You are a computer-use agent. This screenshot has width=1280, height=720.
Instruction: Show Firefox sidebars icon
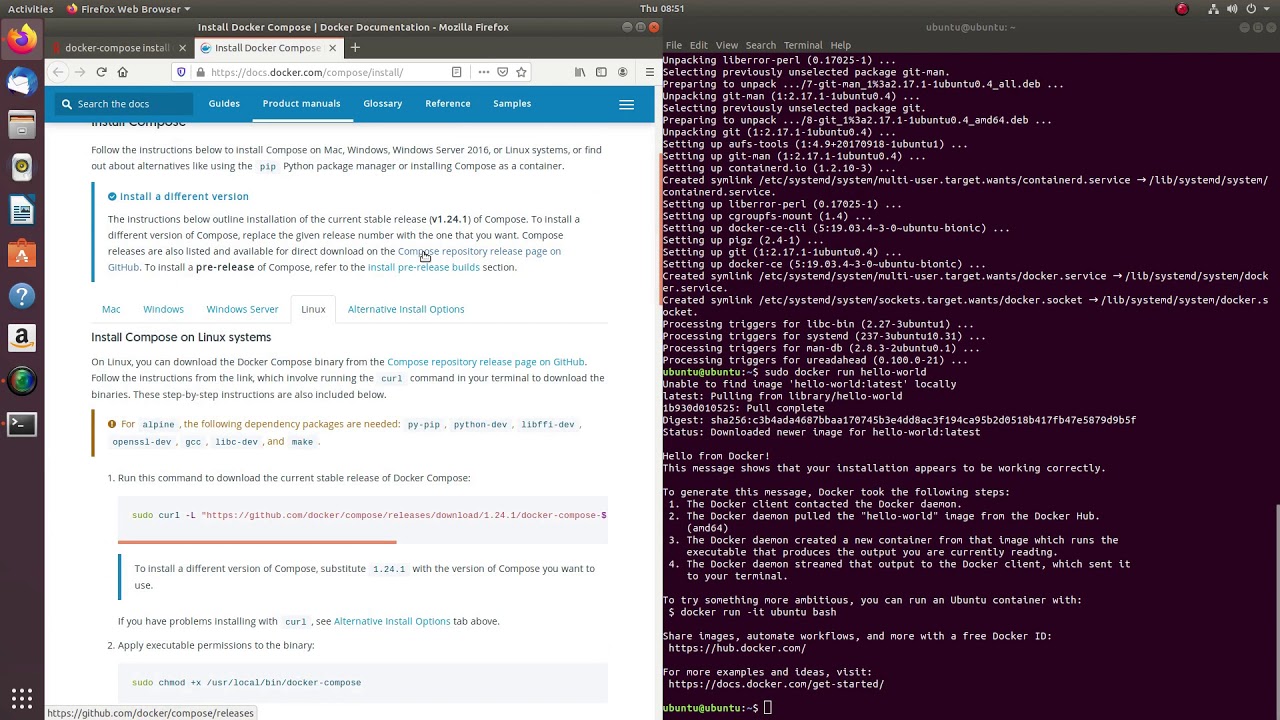[x=601, y=72]
